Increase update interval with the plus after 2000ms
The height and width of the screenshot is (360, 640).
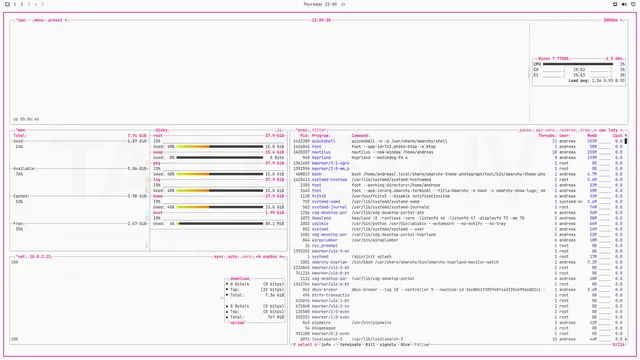click(621, 20)
